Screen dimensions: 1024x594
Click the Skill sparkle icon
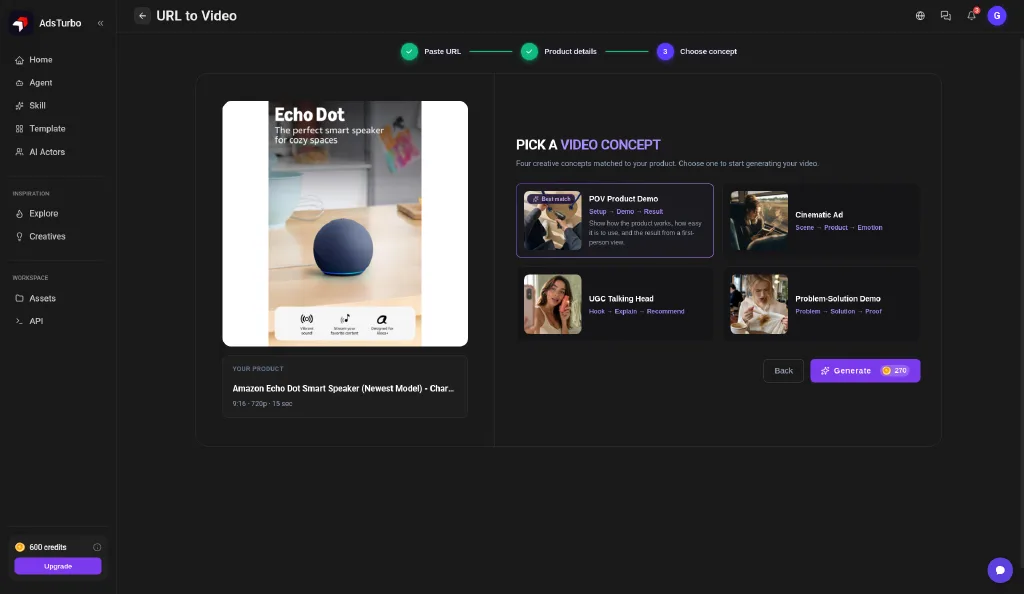coord(20,106)
